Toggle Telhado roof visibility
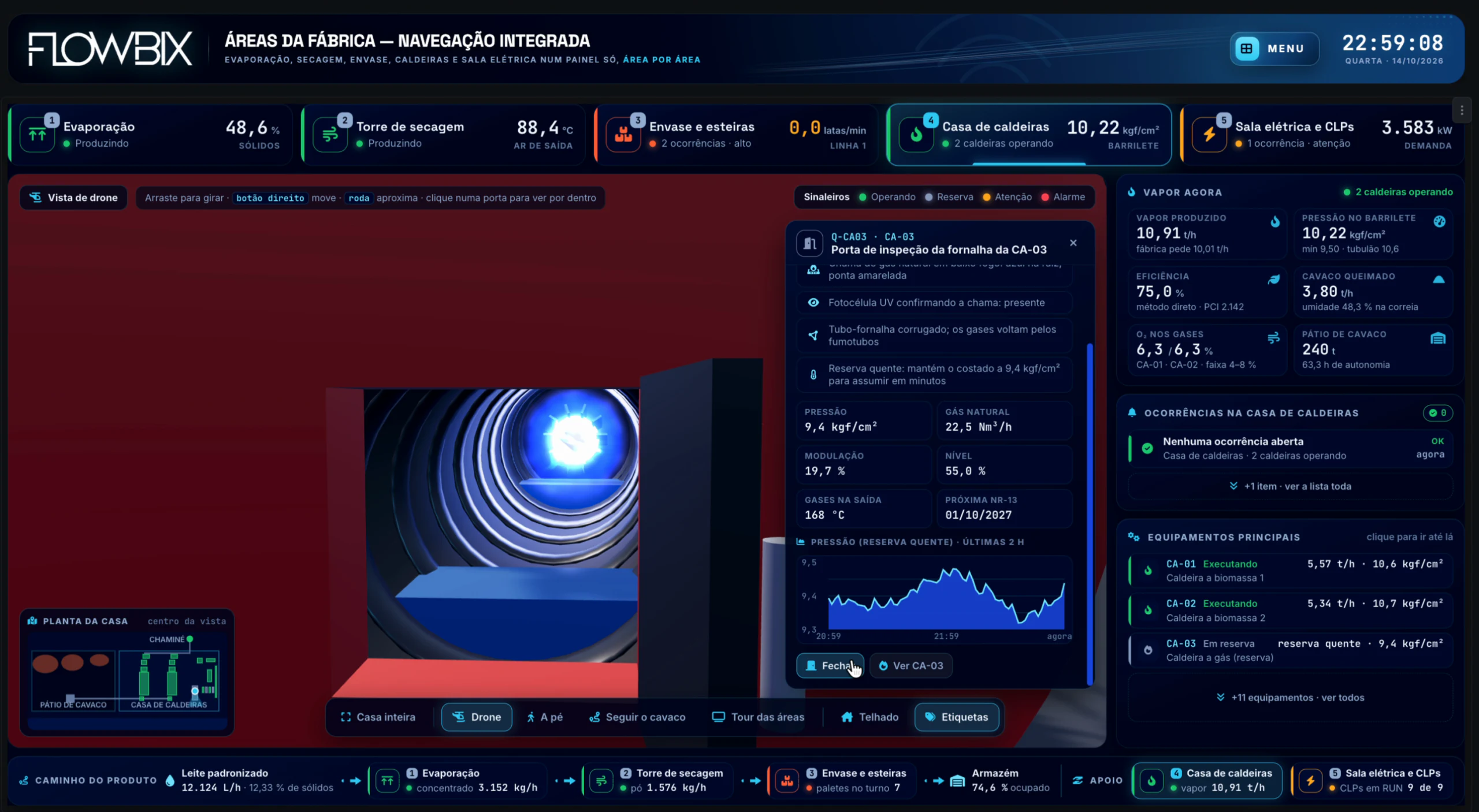Viewport: 1479px width, 812px height. click(x=870, y=717)
